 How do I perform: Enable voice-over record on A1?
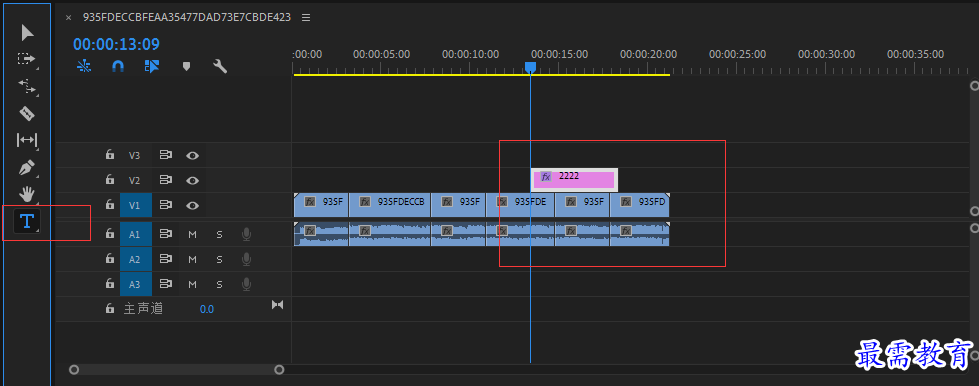tap(247, 234)
